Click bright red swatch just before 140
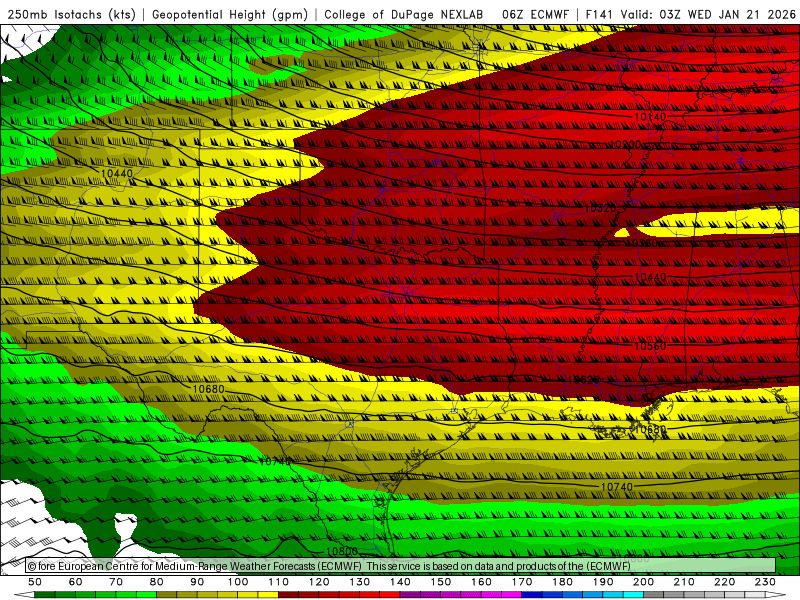The image size is (800, 600). point(390,595)
